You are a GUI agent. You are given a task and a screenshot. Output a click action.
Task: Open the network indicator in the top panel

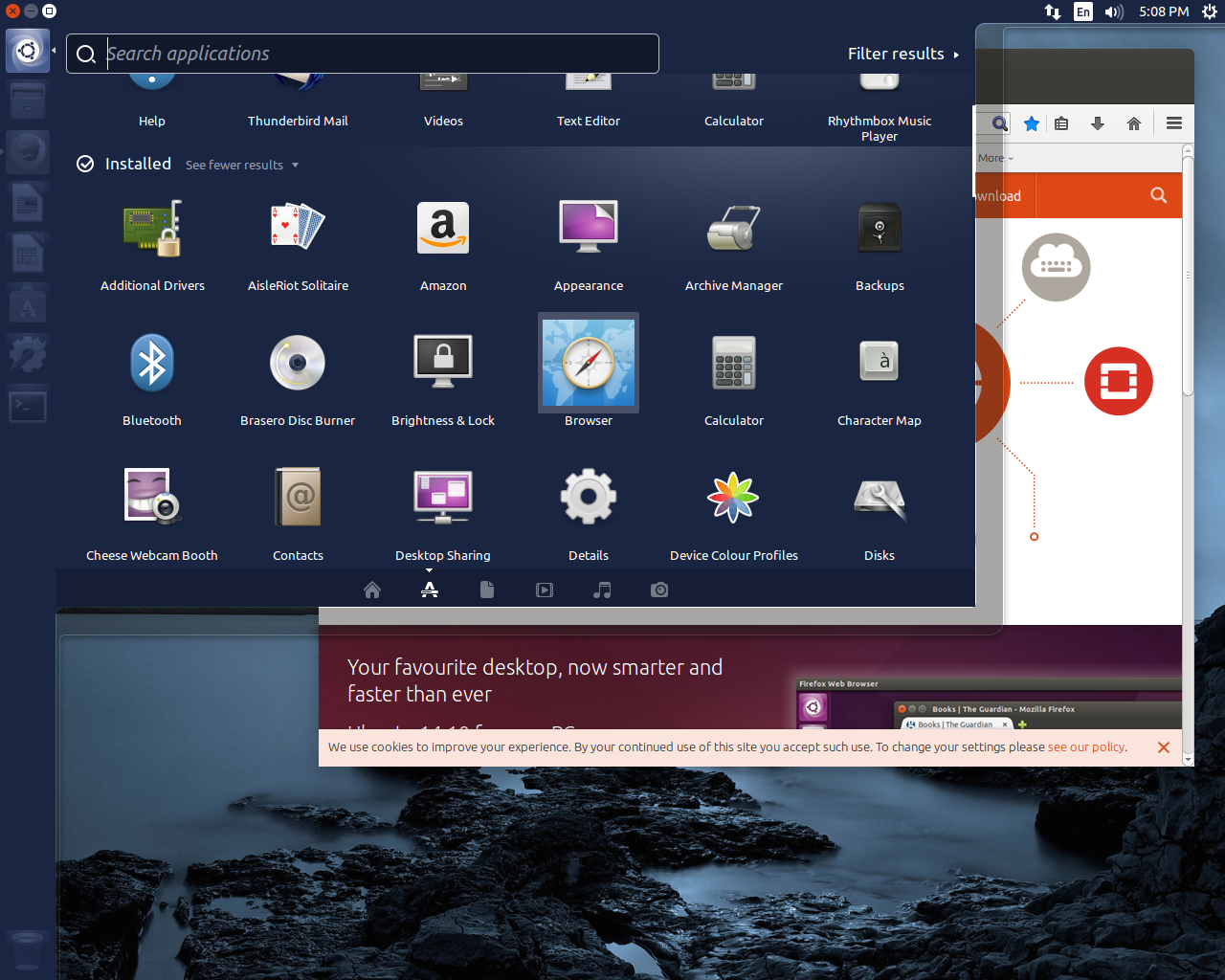(1053, 11)
